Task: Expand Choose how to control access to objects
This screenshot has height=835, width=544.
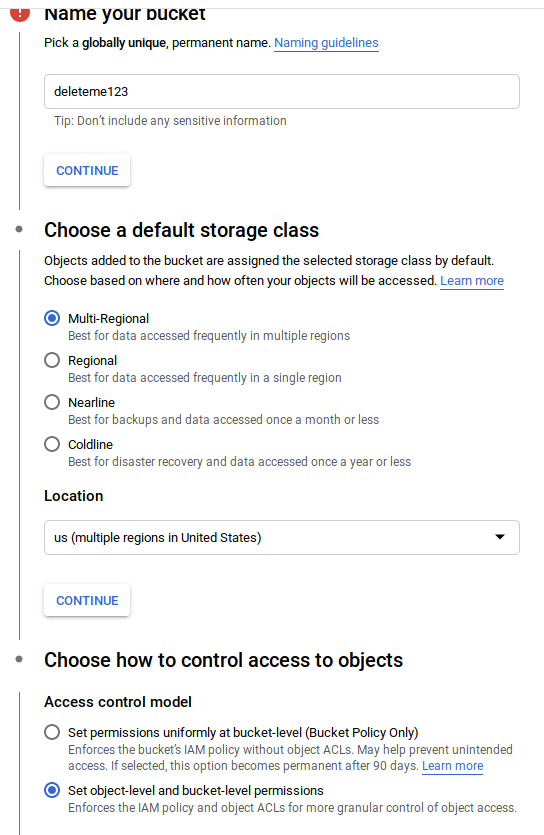Action: coord(224,660)
